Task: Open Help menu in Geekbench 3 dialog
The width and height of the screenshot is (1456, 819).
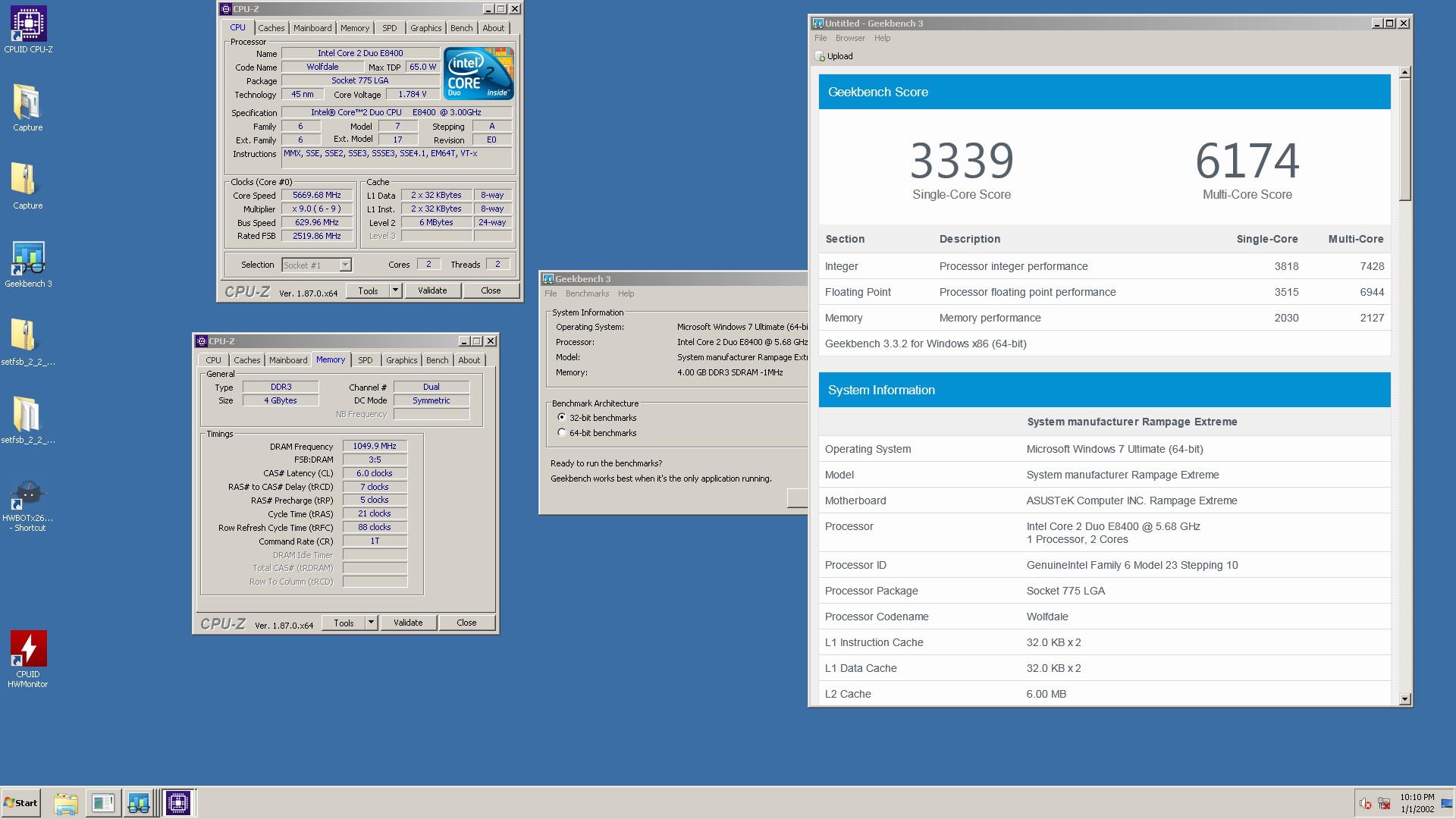Action: (626, 293)
